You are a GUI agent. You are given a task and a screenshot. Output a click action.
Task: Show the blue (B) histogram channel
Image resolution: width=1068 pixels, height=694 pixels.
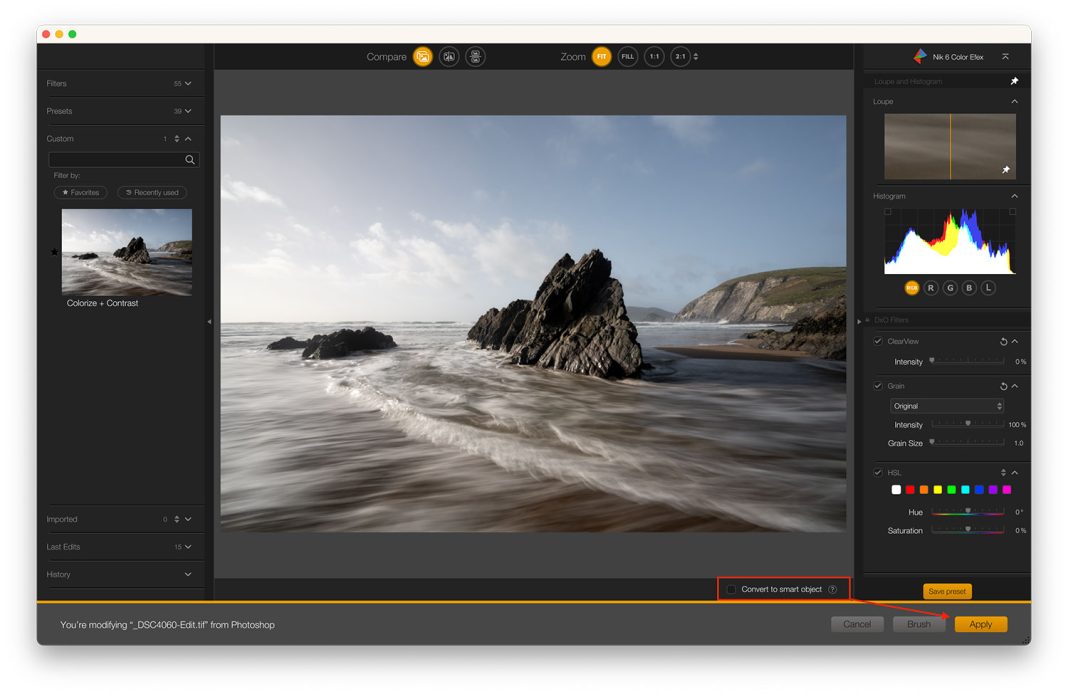point(969,288)
